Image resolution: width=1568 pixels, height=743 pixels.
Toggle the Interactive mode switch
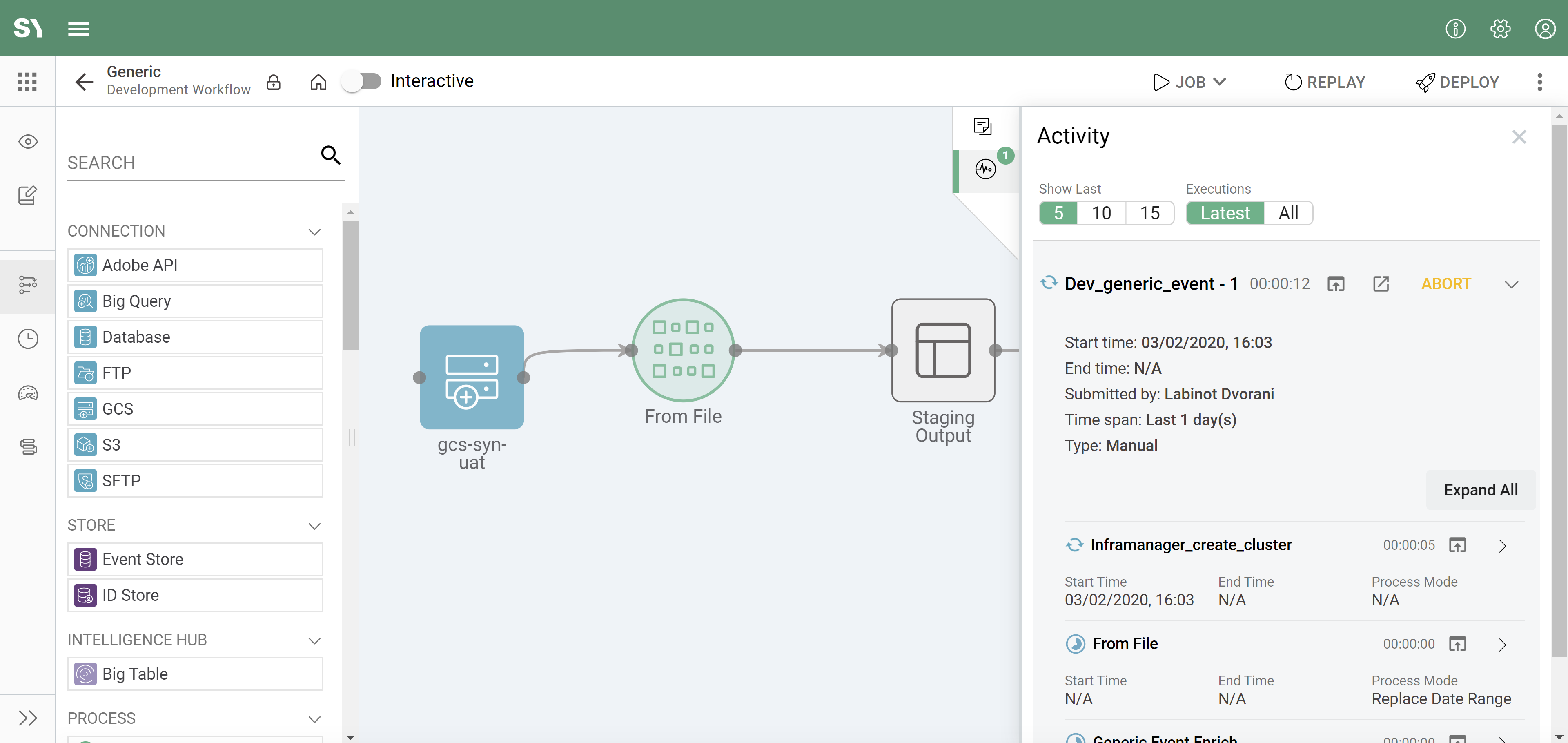[x=362, y=81]
